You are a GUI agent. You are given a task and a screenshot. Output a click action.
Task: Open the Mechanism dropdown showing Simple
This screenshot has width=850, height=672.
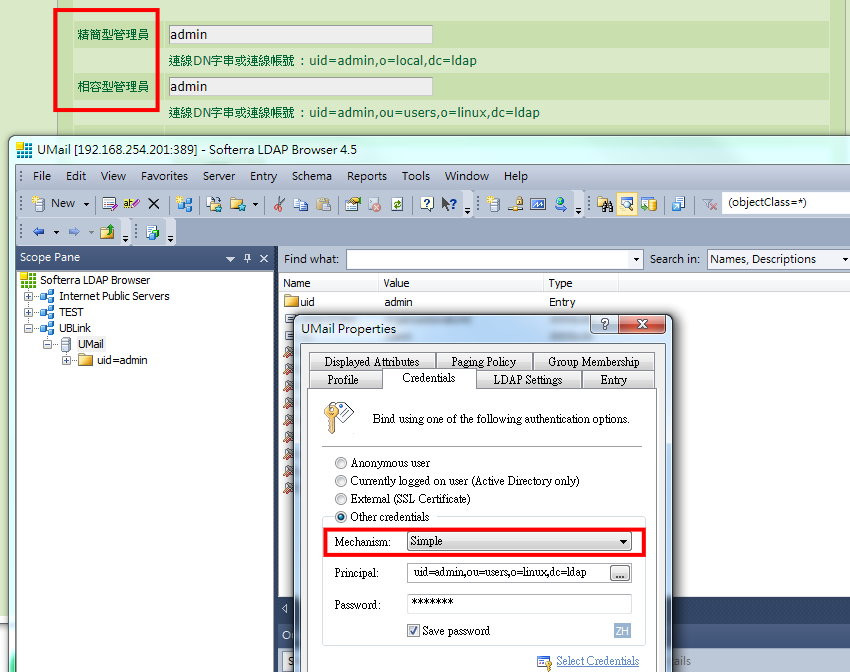click(x=519, y=541)
